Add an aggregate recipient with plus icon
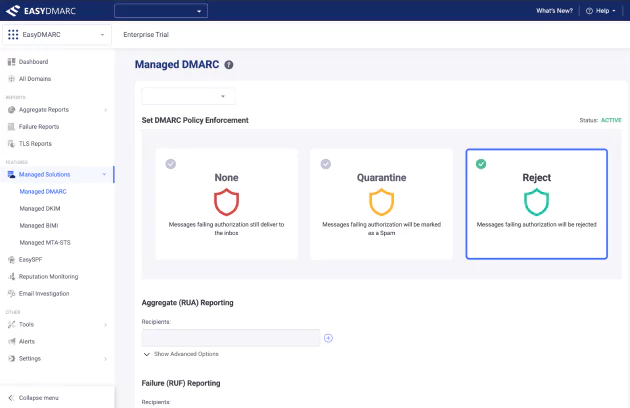Viewport: 630px width, 408px height. tap(328, 338)
